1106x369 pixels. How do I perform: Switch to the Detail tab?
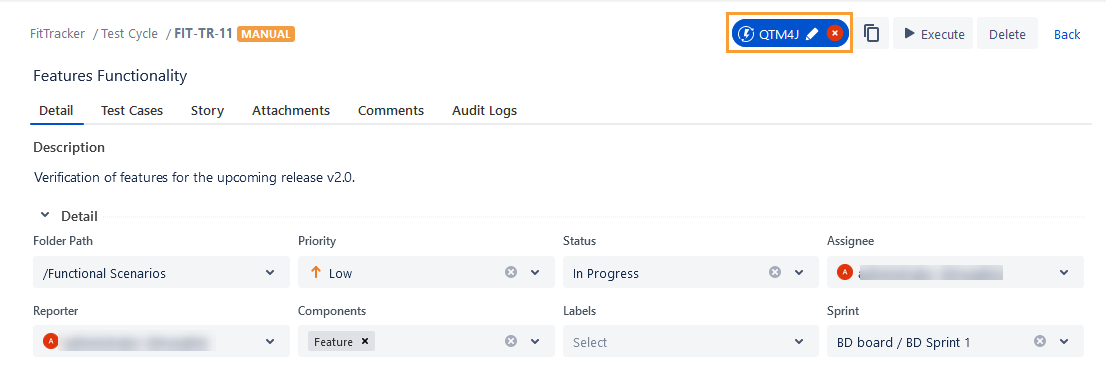pos(56,110)
